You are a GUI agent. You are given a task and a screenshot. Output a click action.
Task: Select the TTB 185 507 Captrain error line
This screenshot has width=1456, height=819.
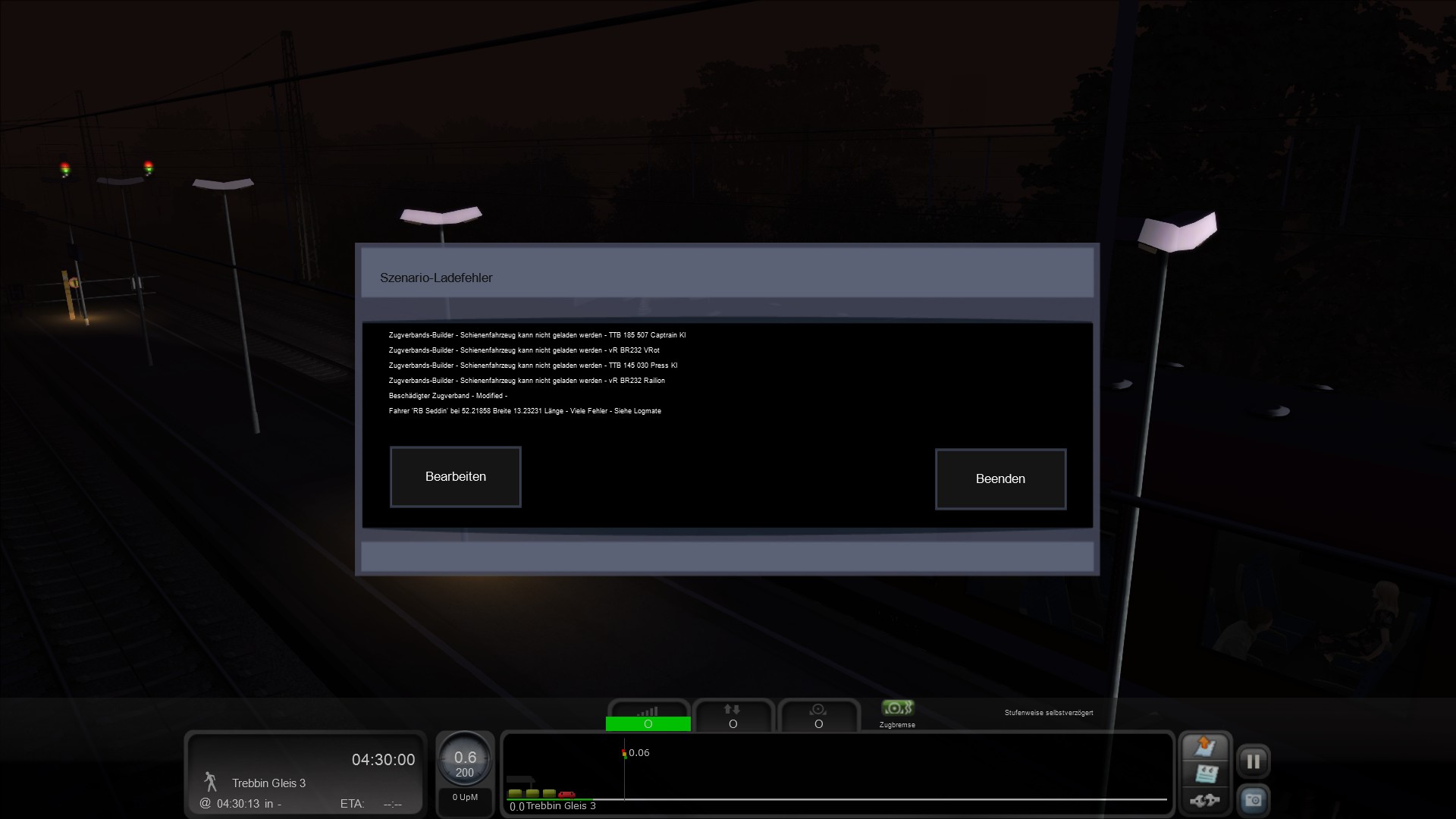click(537, 335)
